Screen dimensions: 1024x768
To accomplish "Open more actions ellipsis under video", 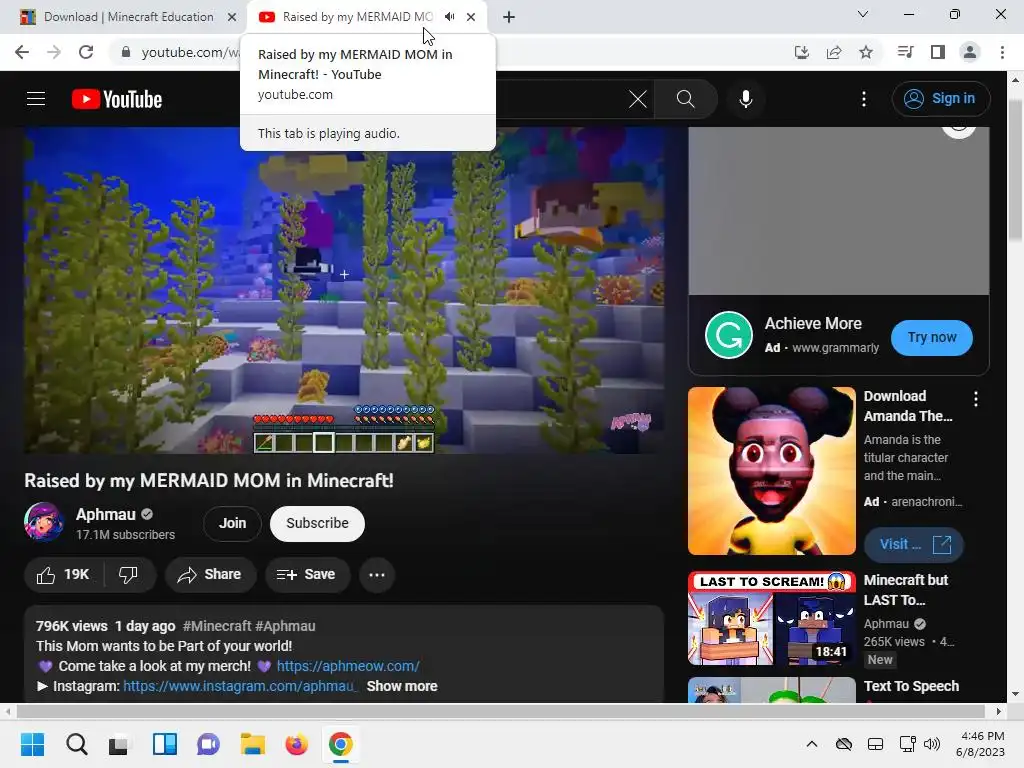I will (x=377, y=575).
